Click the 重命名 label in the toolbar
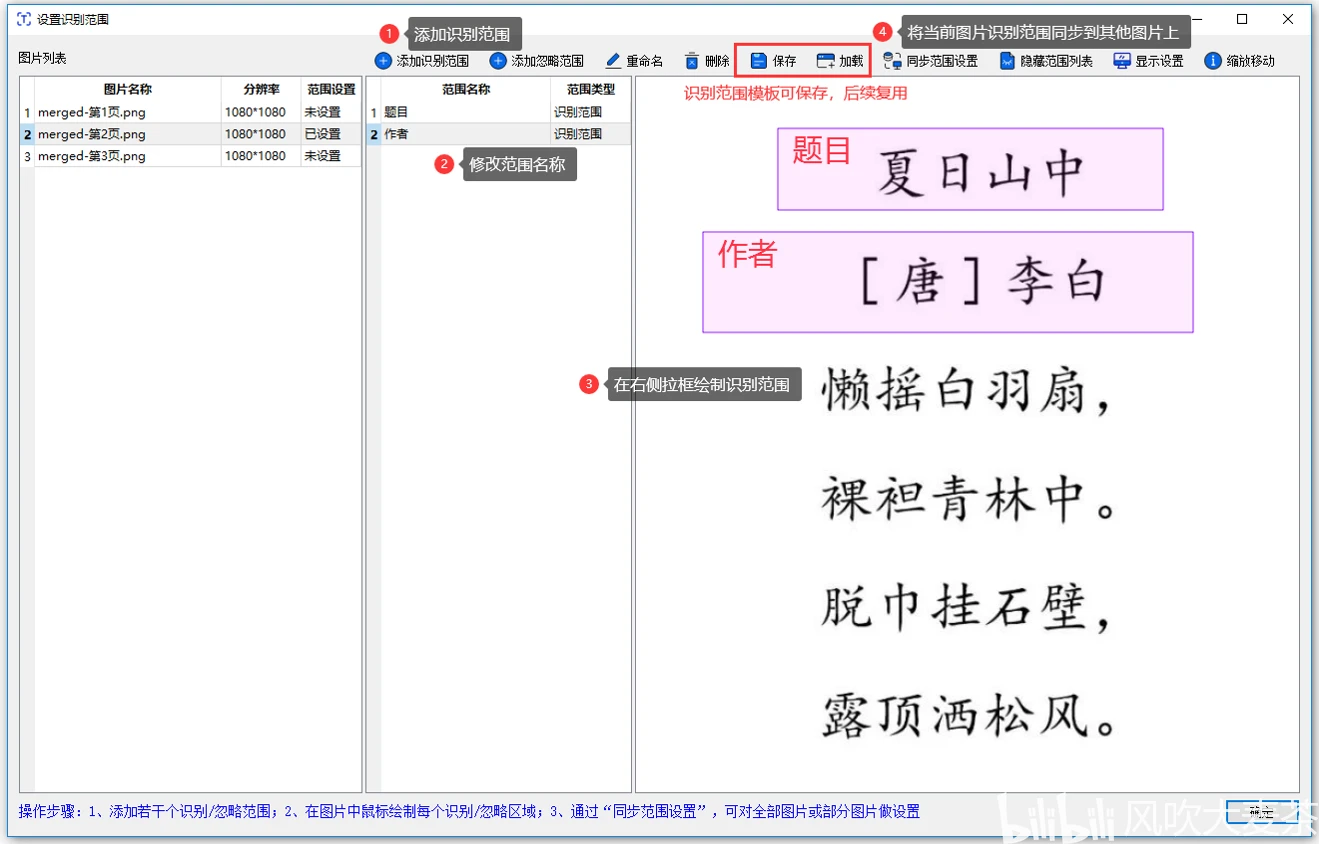The width and height of the screenshot is (1319, 844). coord(645,61)
